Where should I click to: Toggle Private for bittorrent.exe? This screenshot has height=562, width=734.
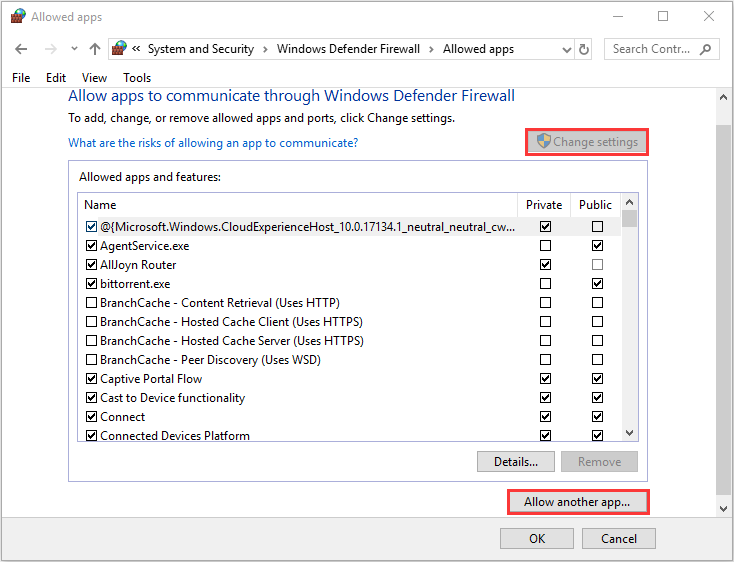pyautogui.click(x=545, y=284)
